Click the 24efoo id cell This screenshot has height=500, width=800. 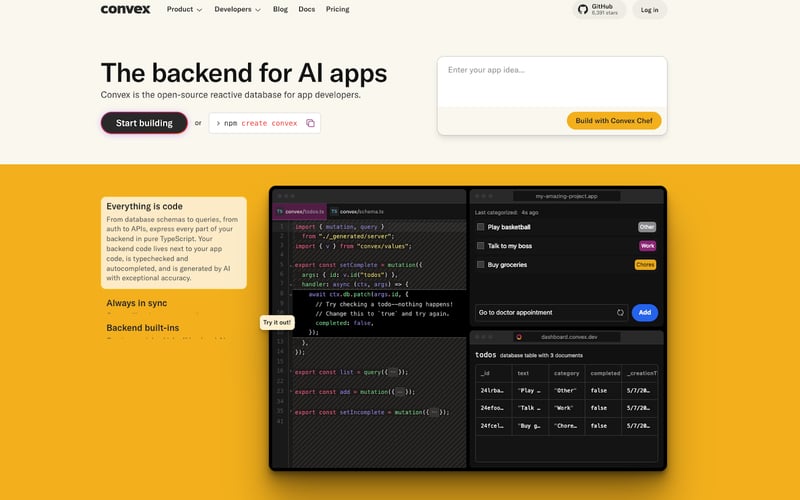pos(493,408)
